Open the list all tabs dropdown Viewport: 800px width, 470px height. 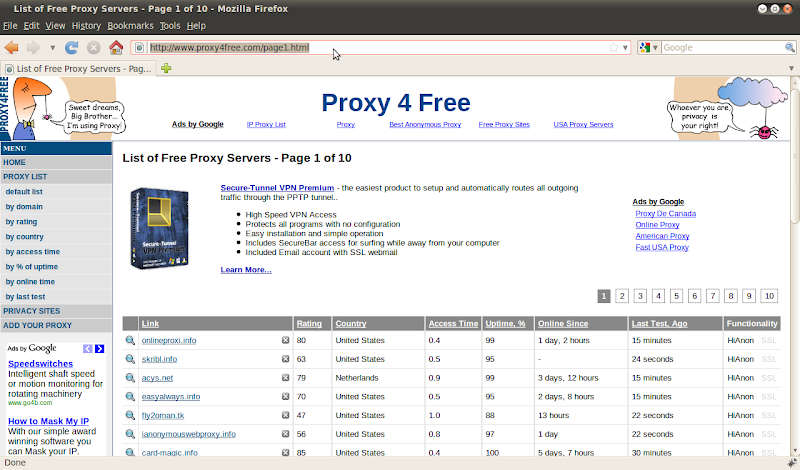pyautogui.click(x=791, y=68)
